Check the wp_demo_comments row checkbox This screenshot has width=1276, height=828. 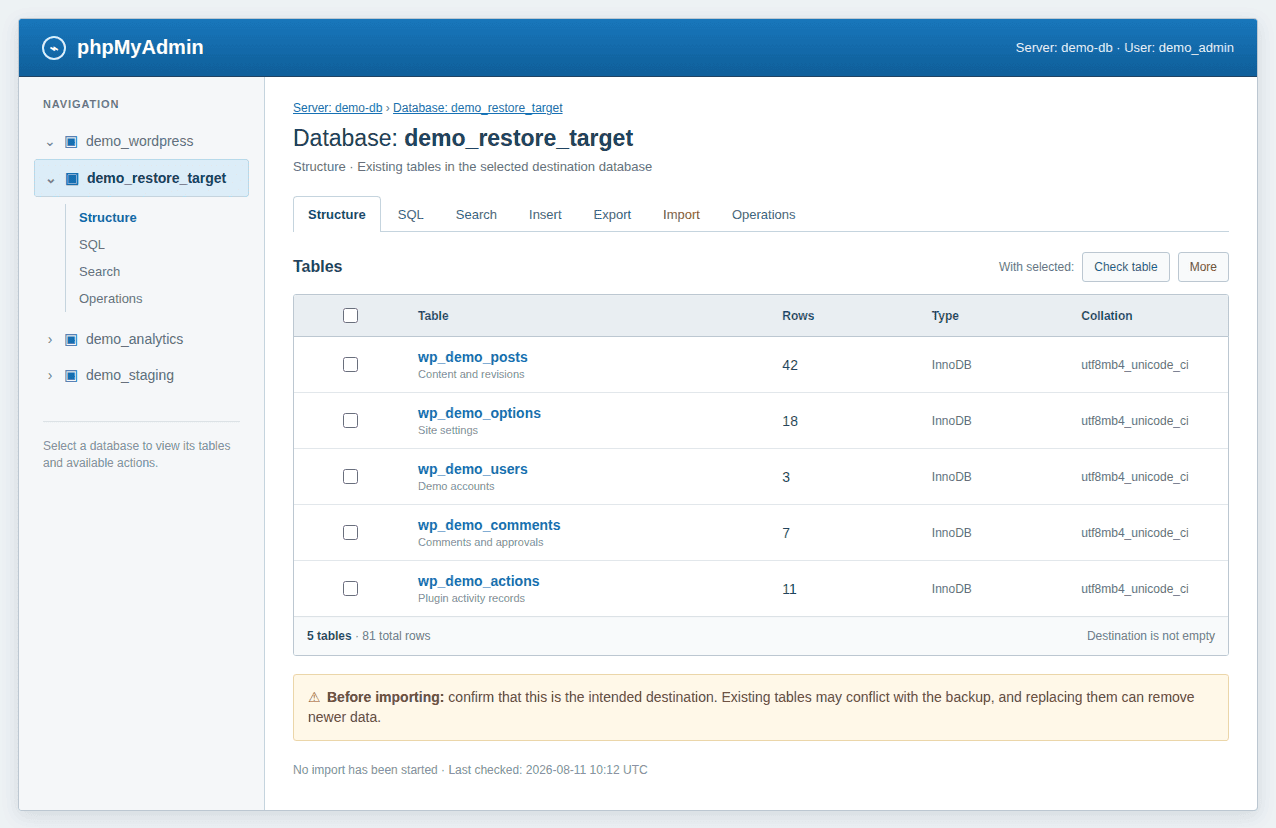350,532
